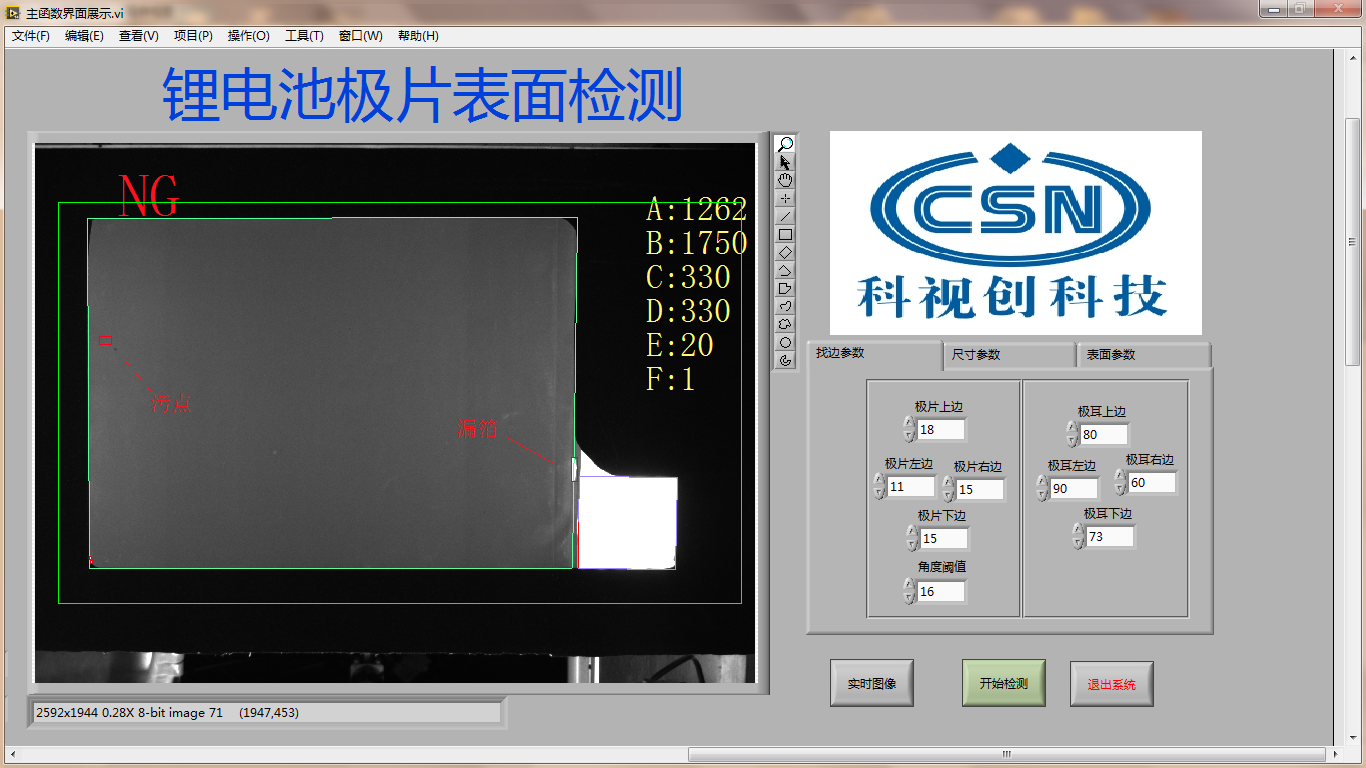Select the Zoom magnifier tool
The width and height of the screenshot is (1366, 768).
(785, 142)
